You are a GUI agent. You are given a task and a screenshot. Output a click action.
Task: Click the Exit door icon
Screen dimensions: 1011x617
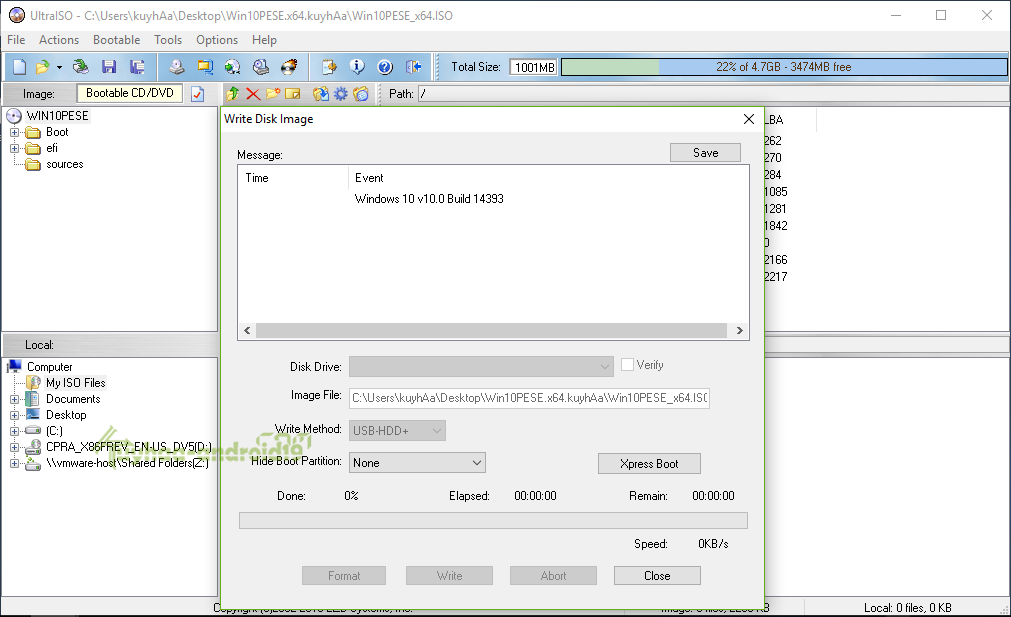coord(413,66)
